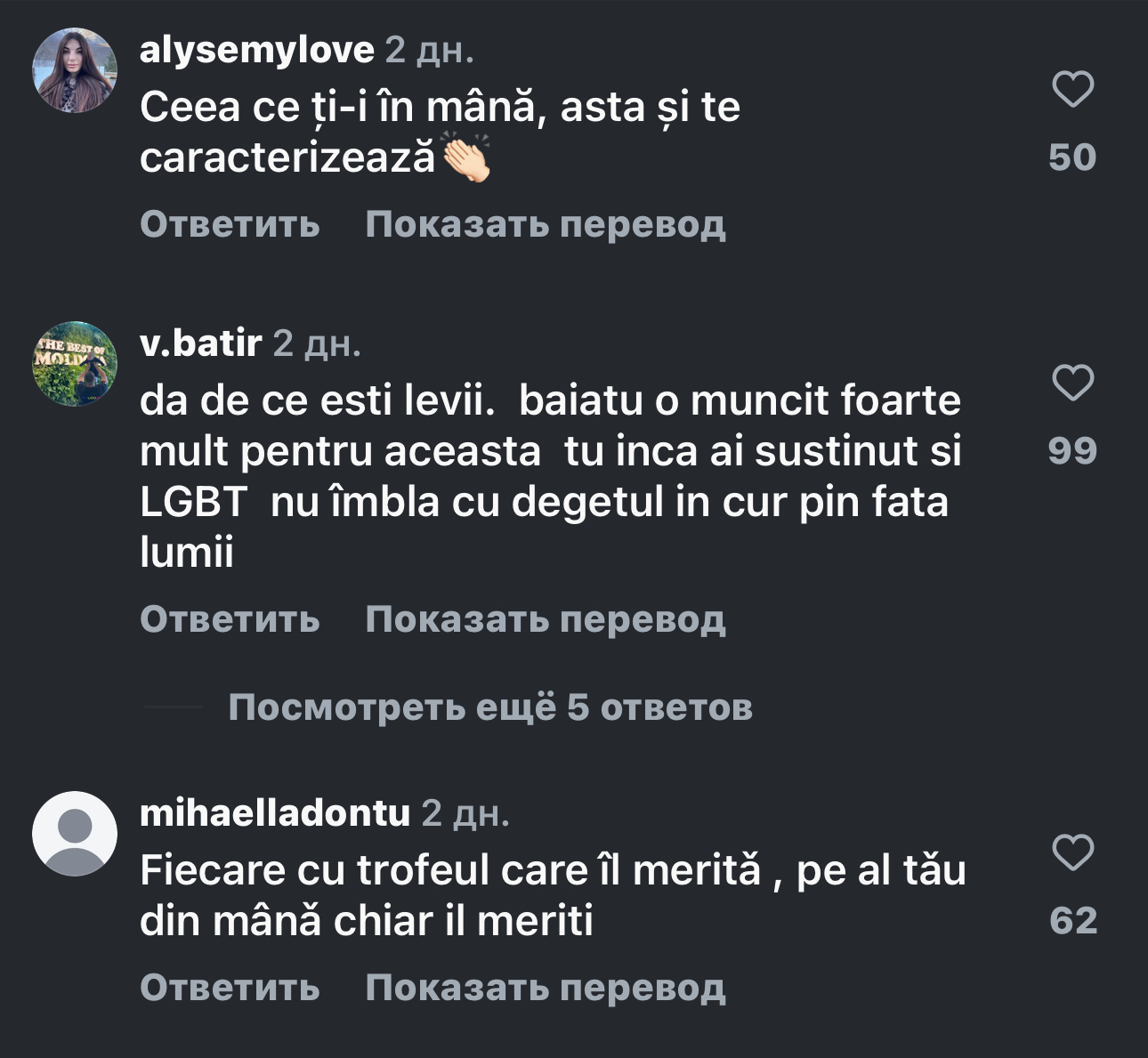1148x1058 pixels.
Task: Toggle Показать перевод for v.batir's comment
Action: point(546,619)
